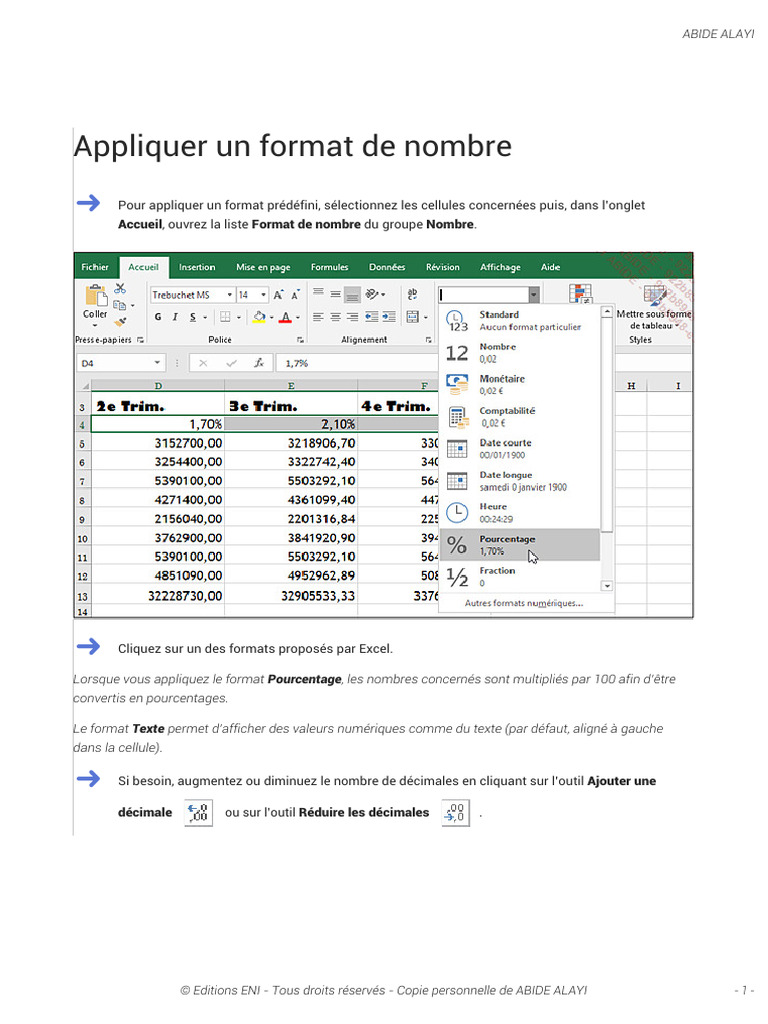768x1024 pixels.
Task: Click the decrease indent icon
Action: [372, 317]
